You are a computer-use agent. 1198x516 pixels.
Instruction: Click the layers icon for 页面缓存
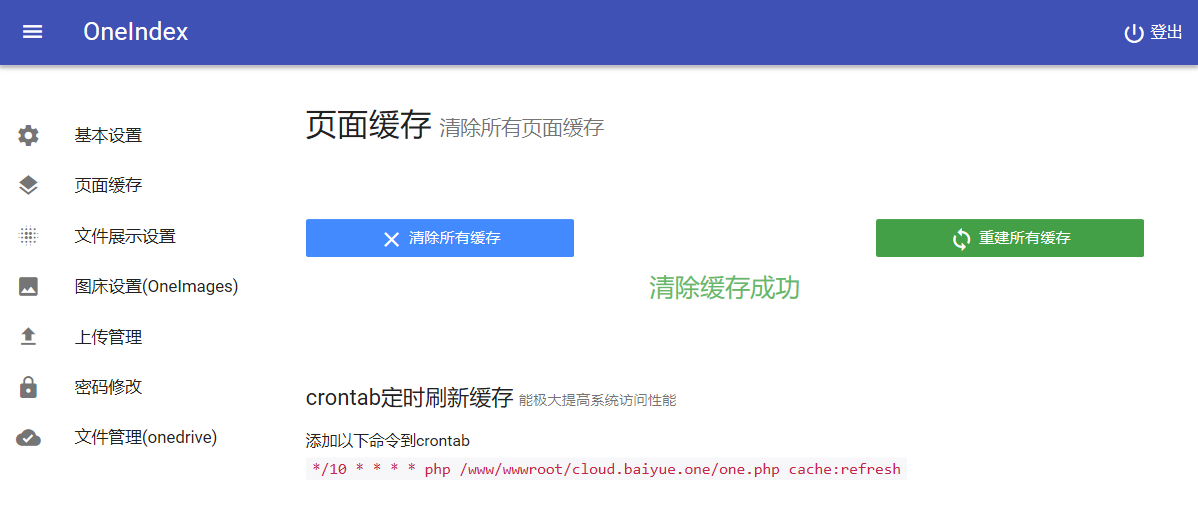click(28, 186)
